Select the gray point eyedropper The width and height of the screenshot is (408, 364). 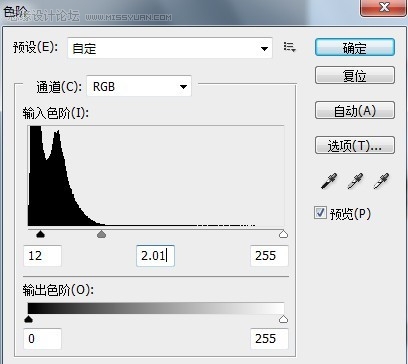(355, 182)
